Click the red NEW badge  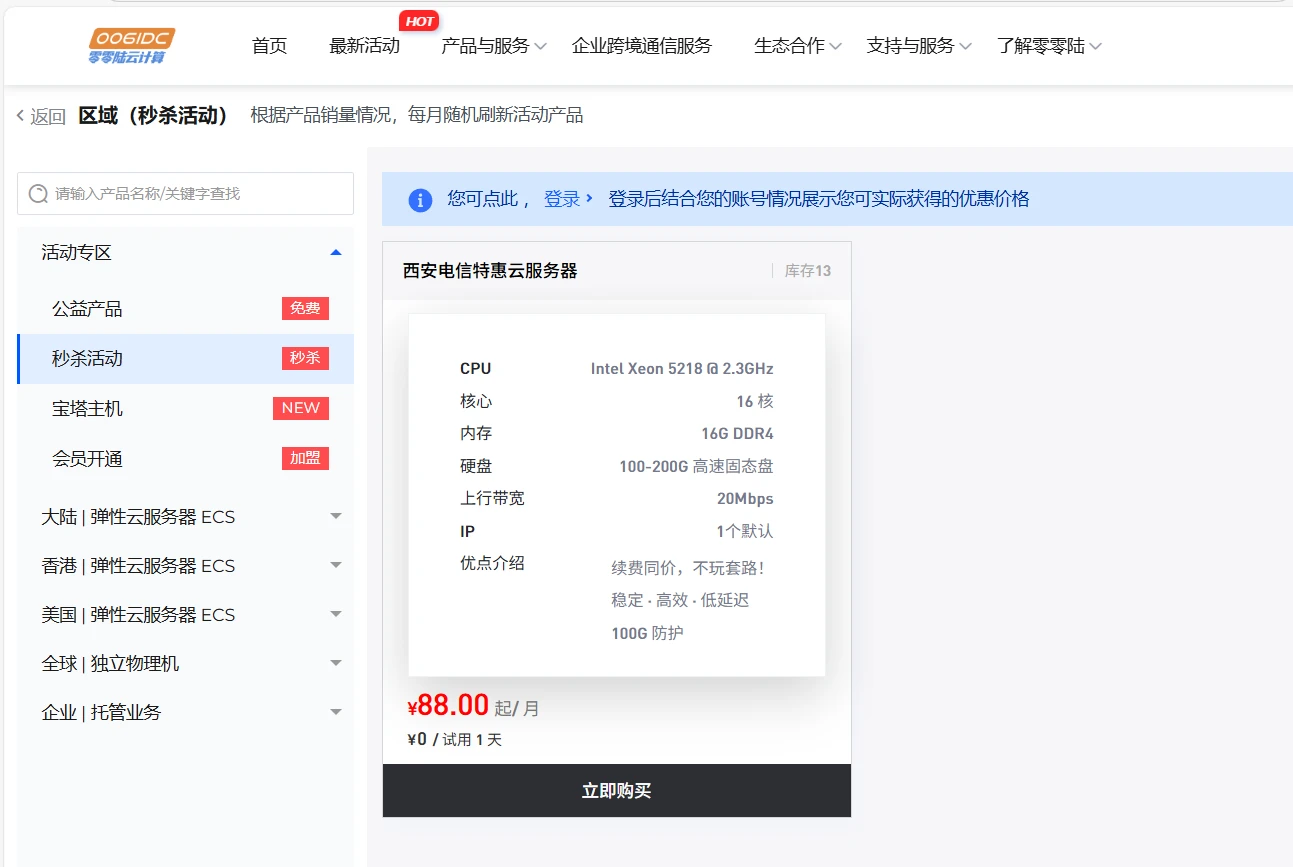pyautogui.click(x=300, y=408)
